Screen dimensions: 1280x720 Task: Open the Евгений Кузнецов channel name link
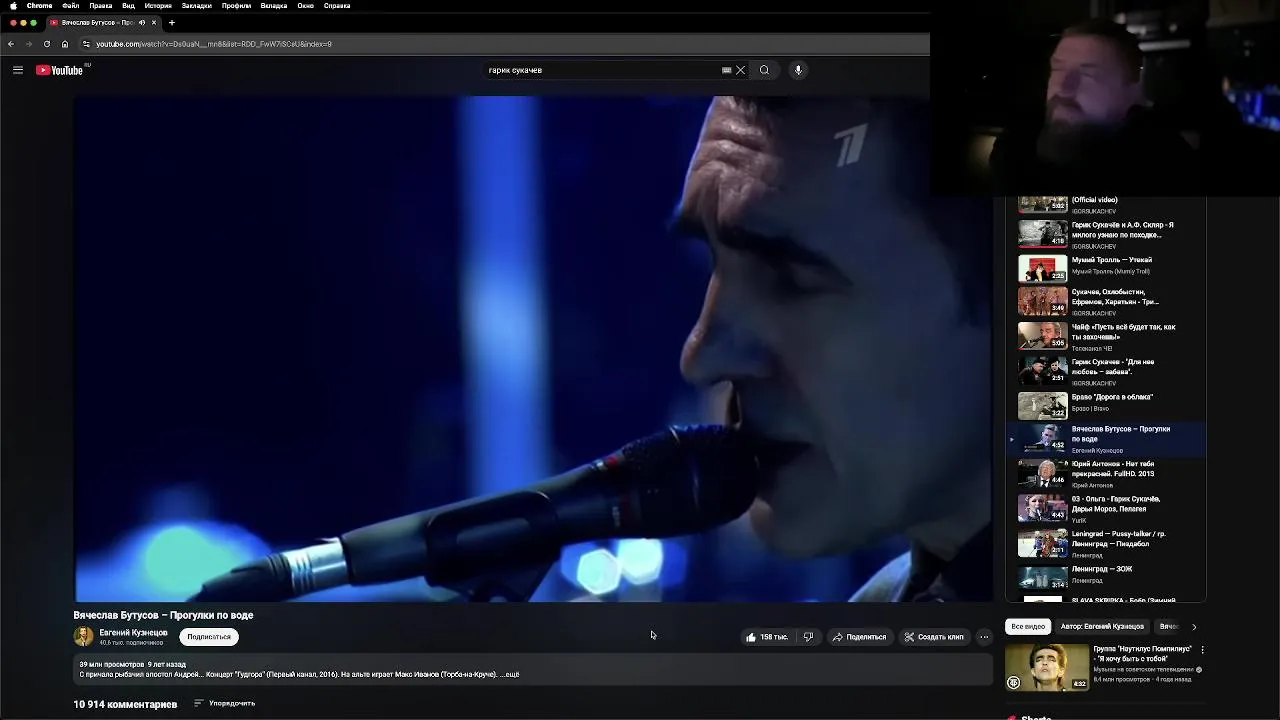(133, 633)
